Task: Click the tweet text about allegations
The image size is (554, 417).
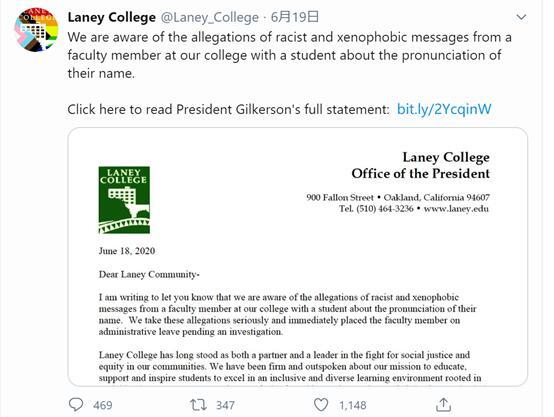Action: coord(289,55)
